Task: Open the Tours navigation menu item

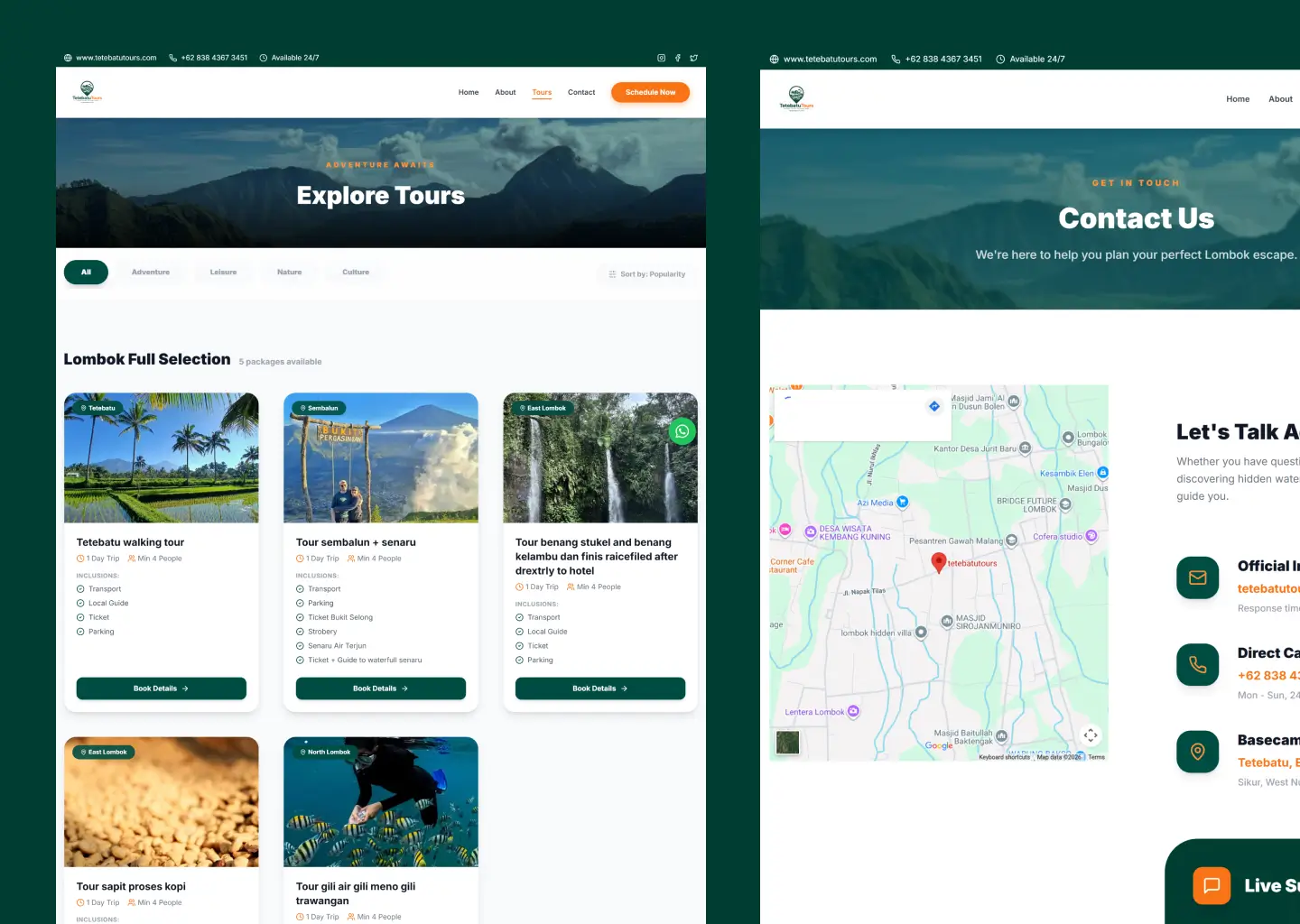Action: [x=542, y=92]
